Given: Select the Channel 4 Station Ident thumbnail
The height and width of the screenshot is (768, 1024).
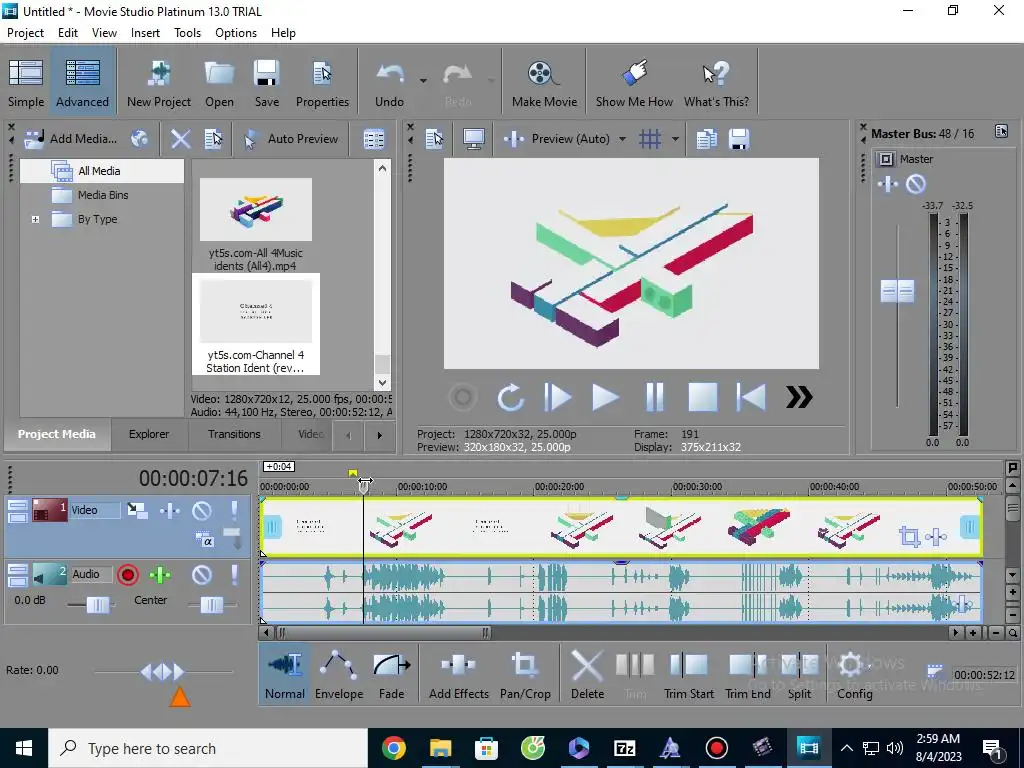Looking at the screenshot, I should tap(256, 312).
